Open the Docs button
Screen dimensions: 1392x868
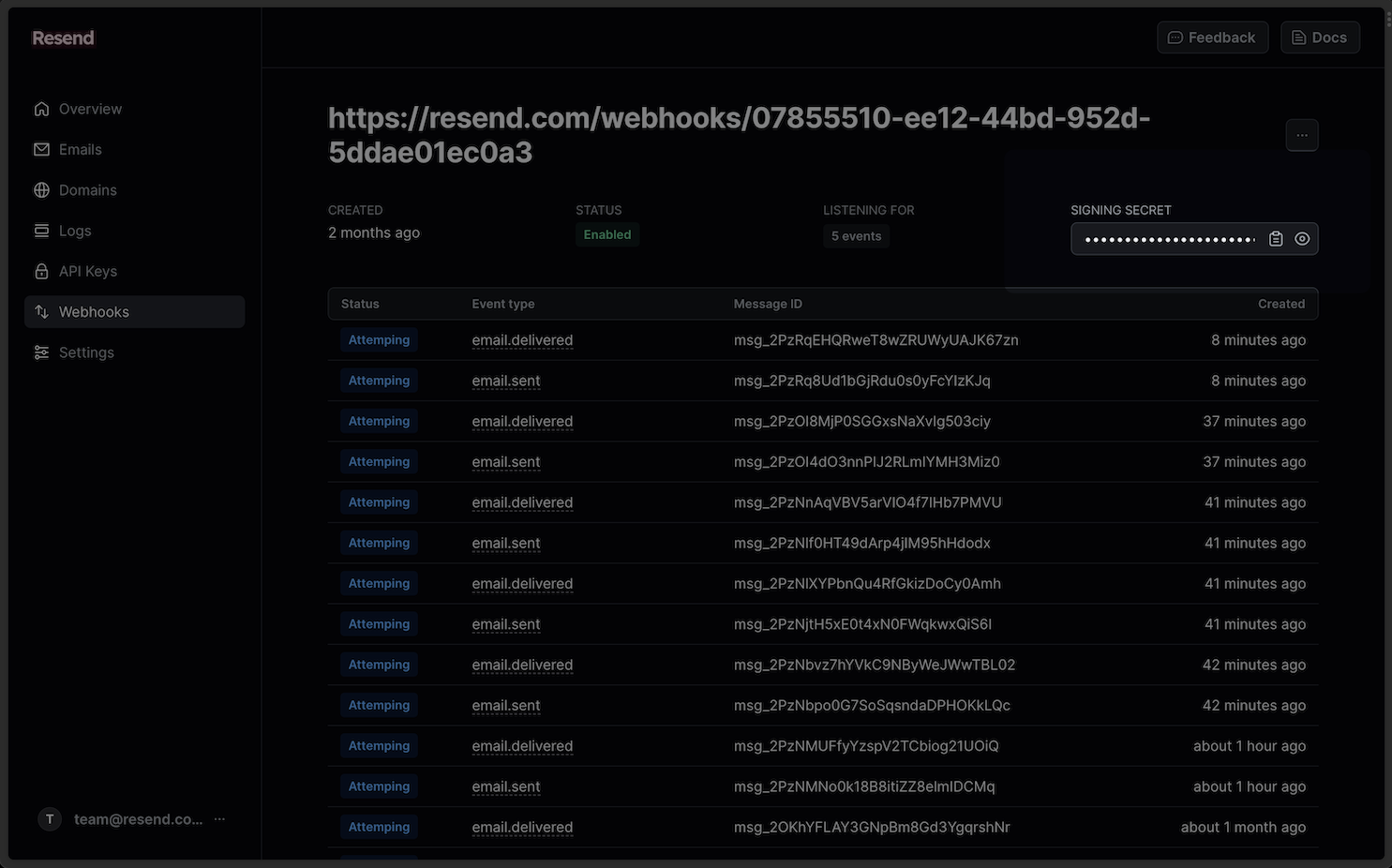[x=1320, y=37]
